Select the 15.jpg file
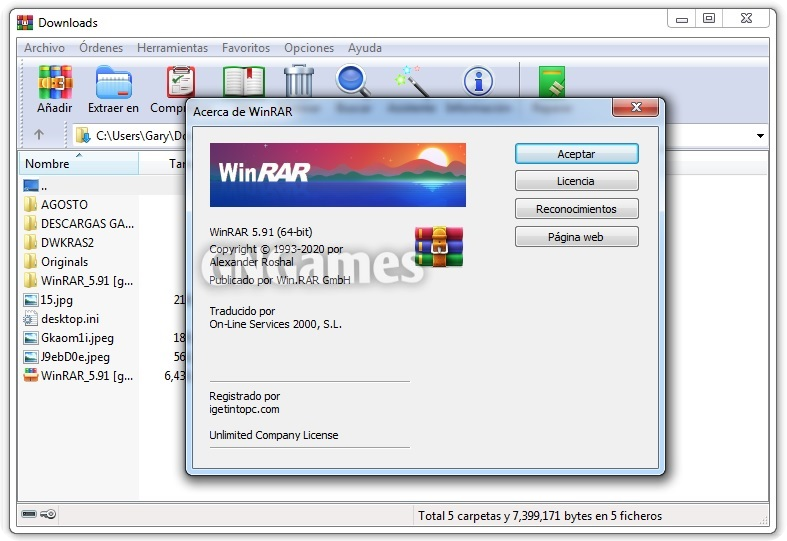787x541 pixels. click(x=48, y=300)
